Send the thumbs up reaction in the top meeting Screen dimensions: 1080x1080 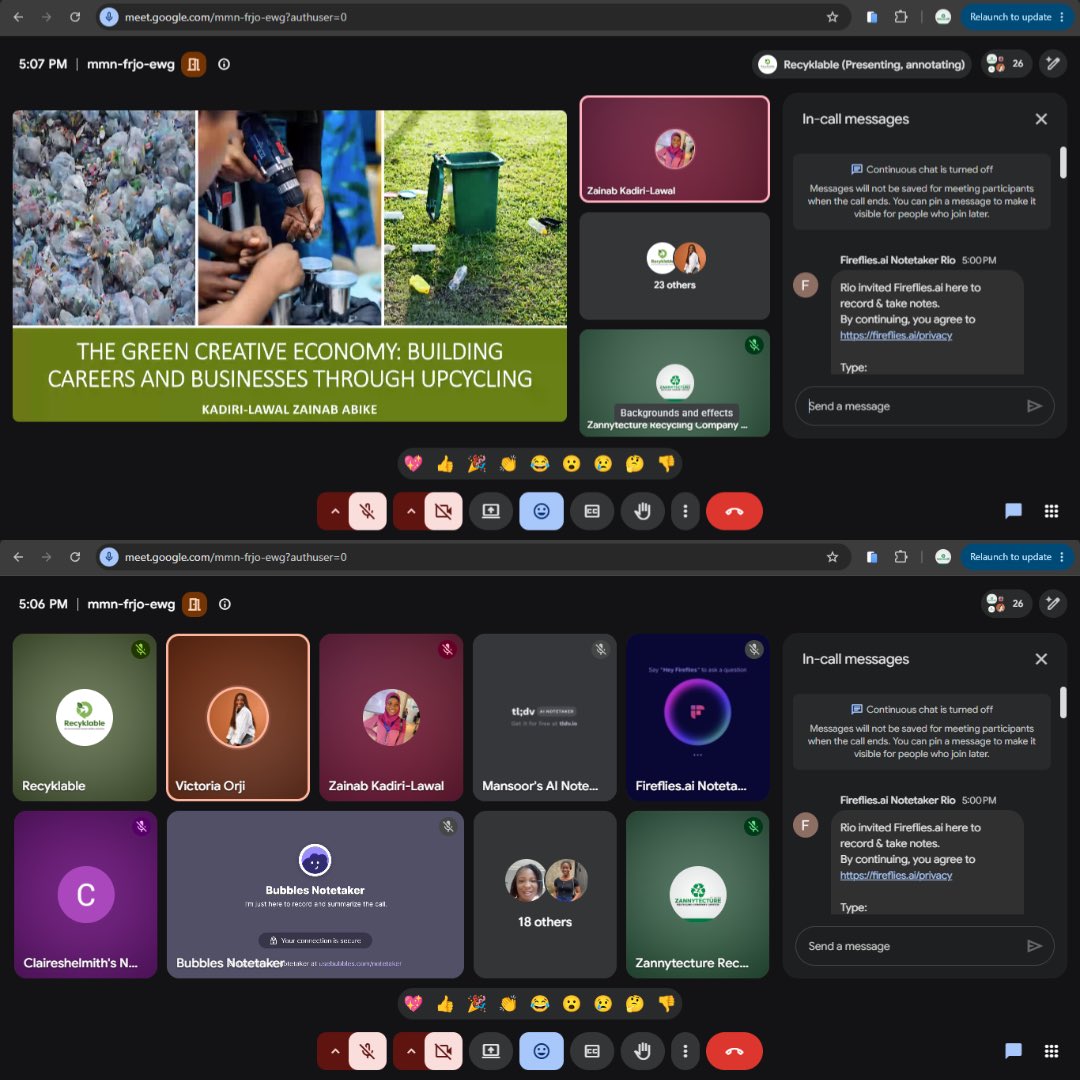click(445, 464)
